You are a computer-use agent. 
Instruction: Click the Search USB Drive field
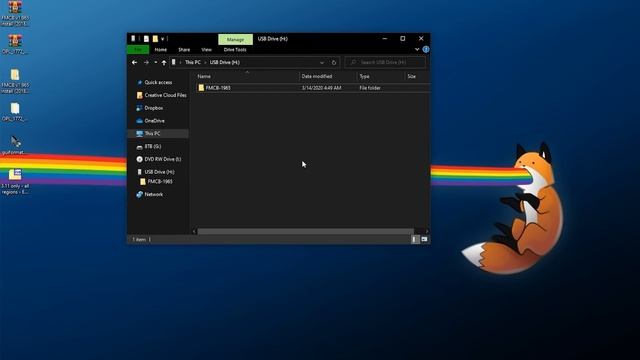385,62
